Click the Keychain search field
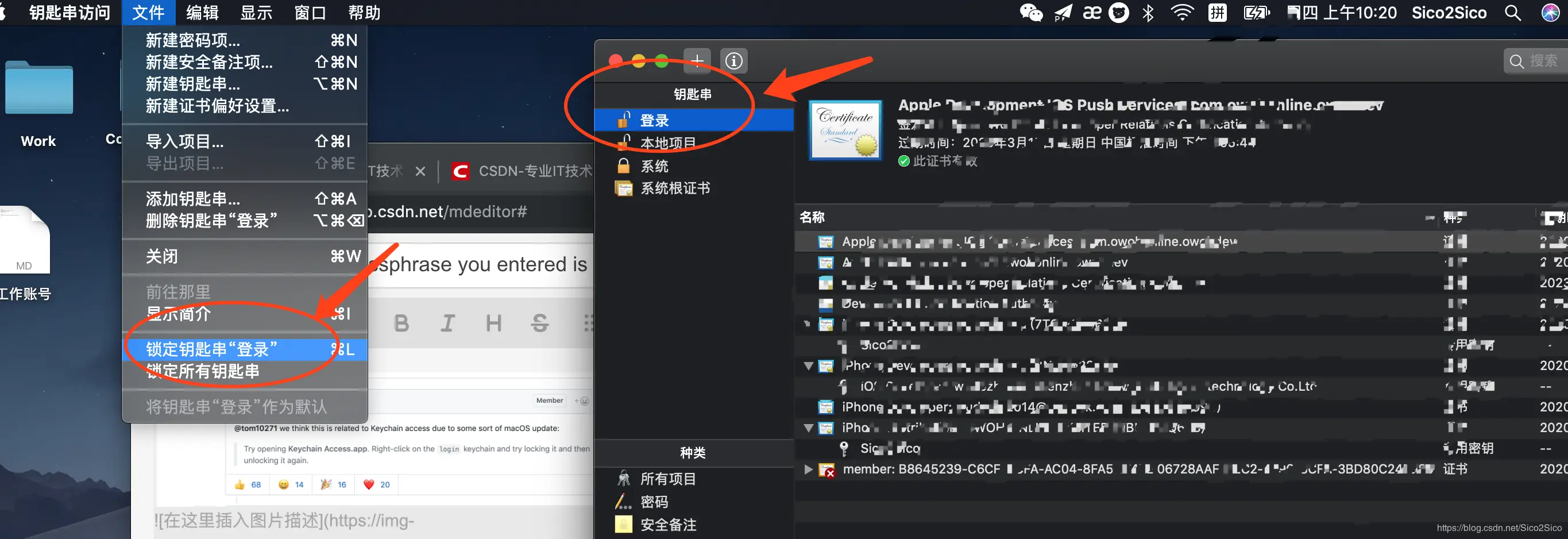 1535,61
